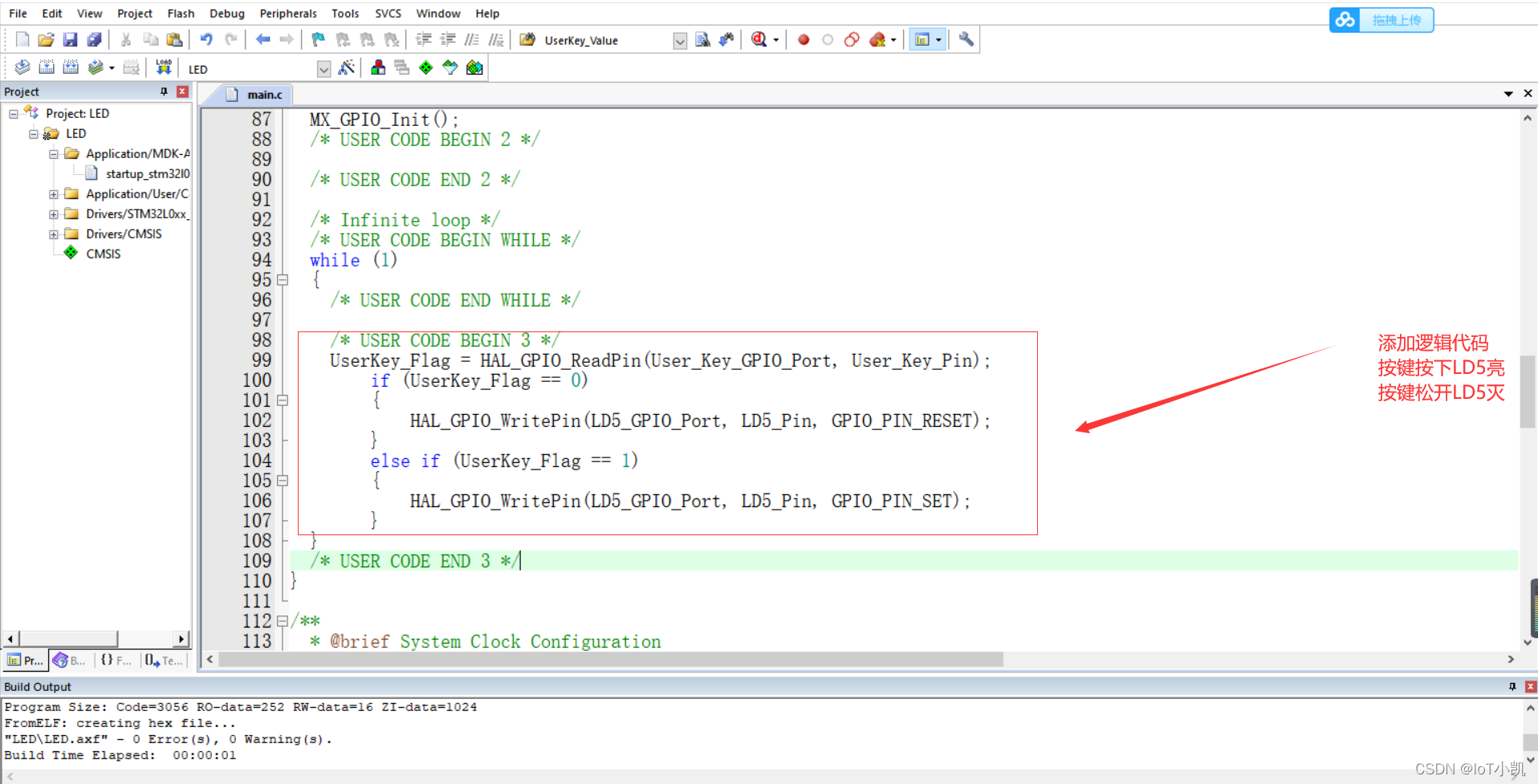1538x784 pixels.
Task: Click batch build icon
Action: click(96, 68)
